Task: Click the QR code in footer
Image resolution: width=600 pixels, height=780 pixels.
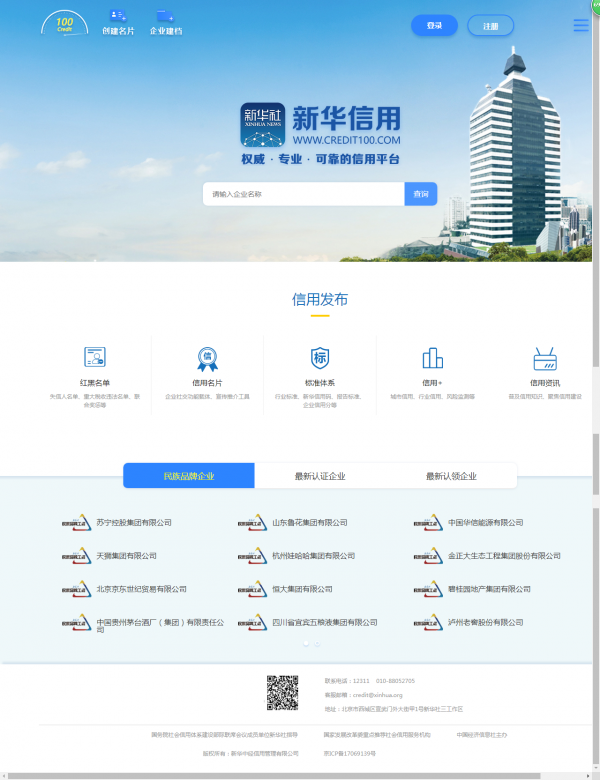Action: click(282, 692)
